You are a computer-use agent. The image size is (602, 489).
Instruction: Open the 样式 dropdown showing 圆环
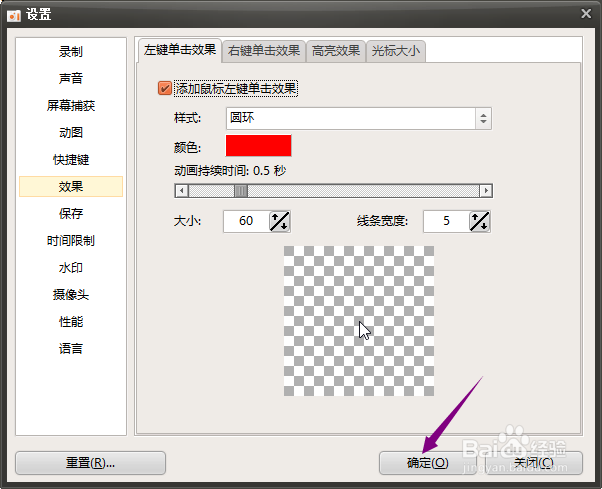point(359,118)
